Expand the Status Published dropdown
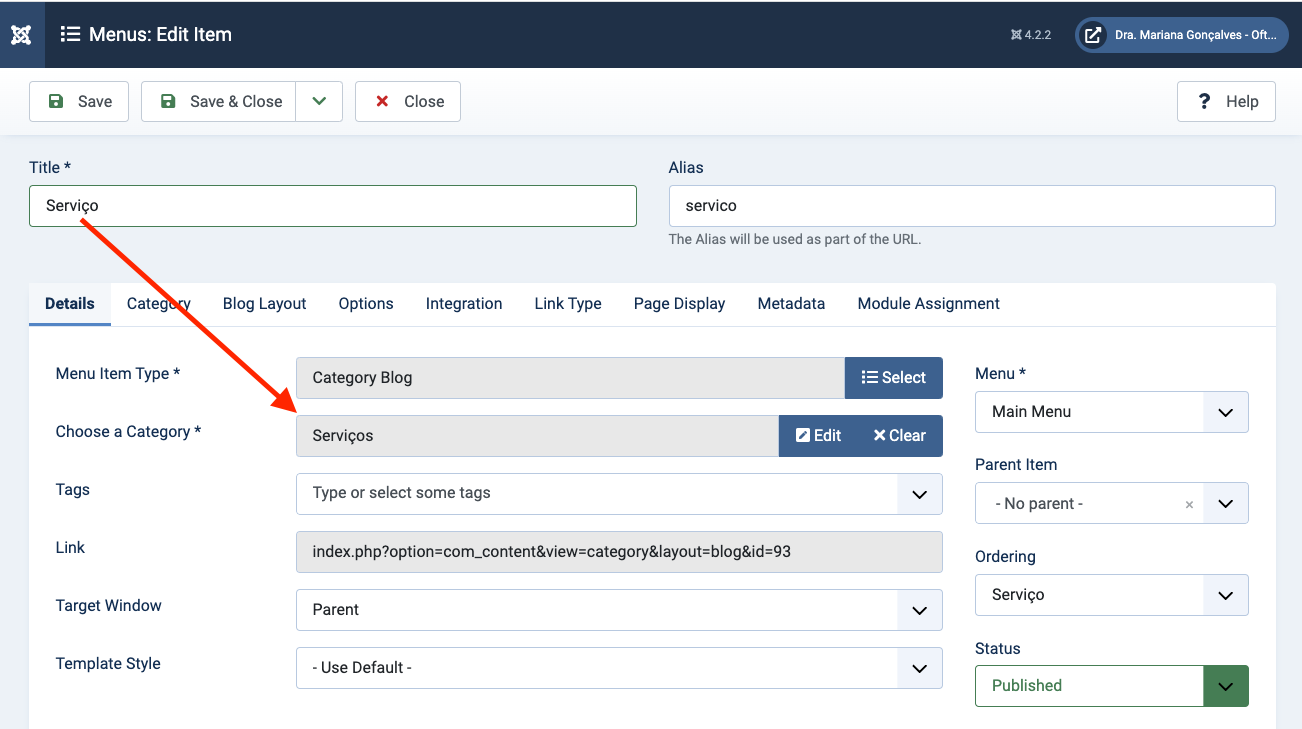1302x729 pixels. [x=1225, y=685]
